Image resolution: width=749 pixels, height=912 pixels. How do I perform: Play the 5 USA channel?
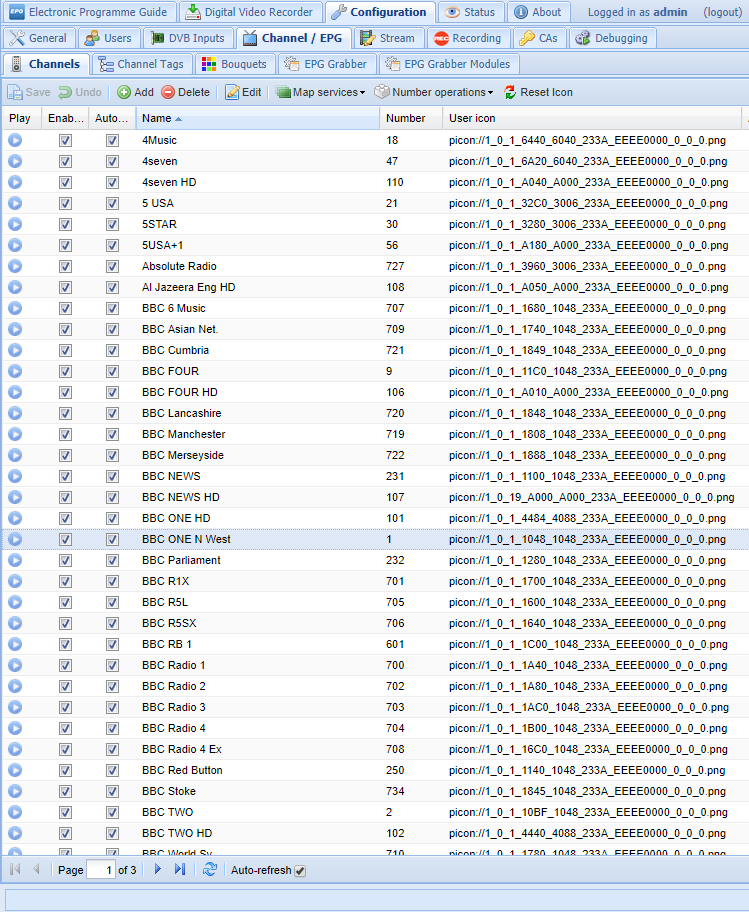pyautogui.click(x=15, y=203)
